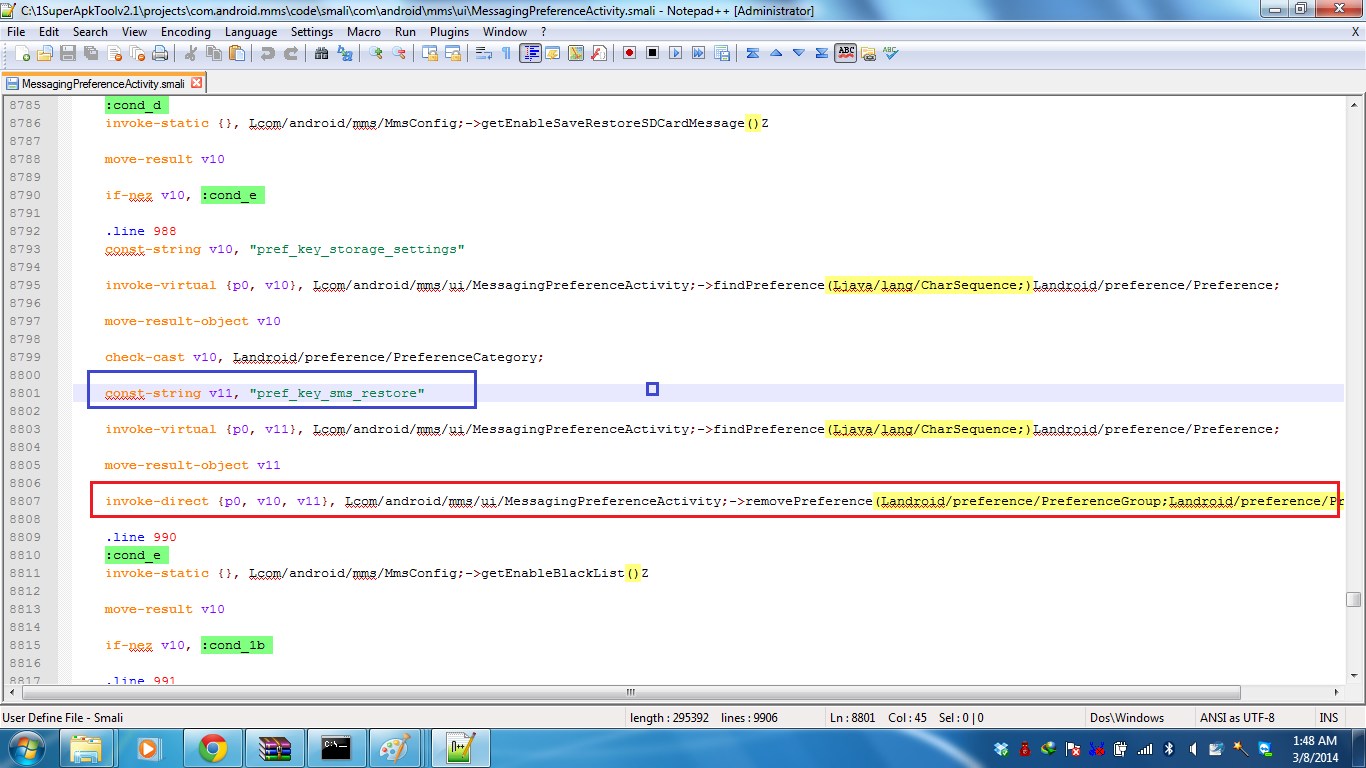Open the Edit menu

pyautogui.click(x=49, y=32)
